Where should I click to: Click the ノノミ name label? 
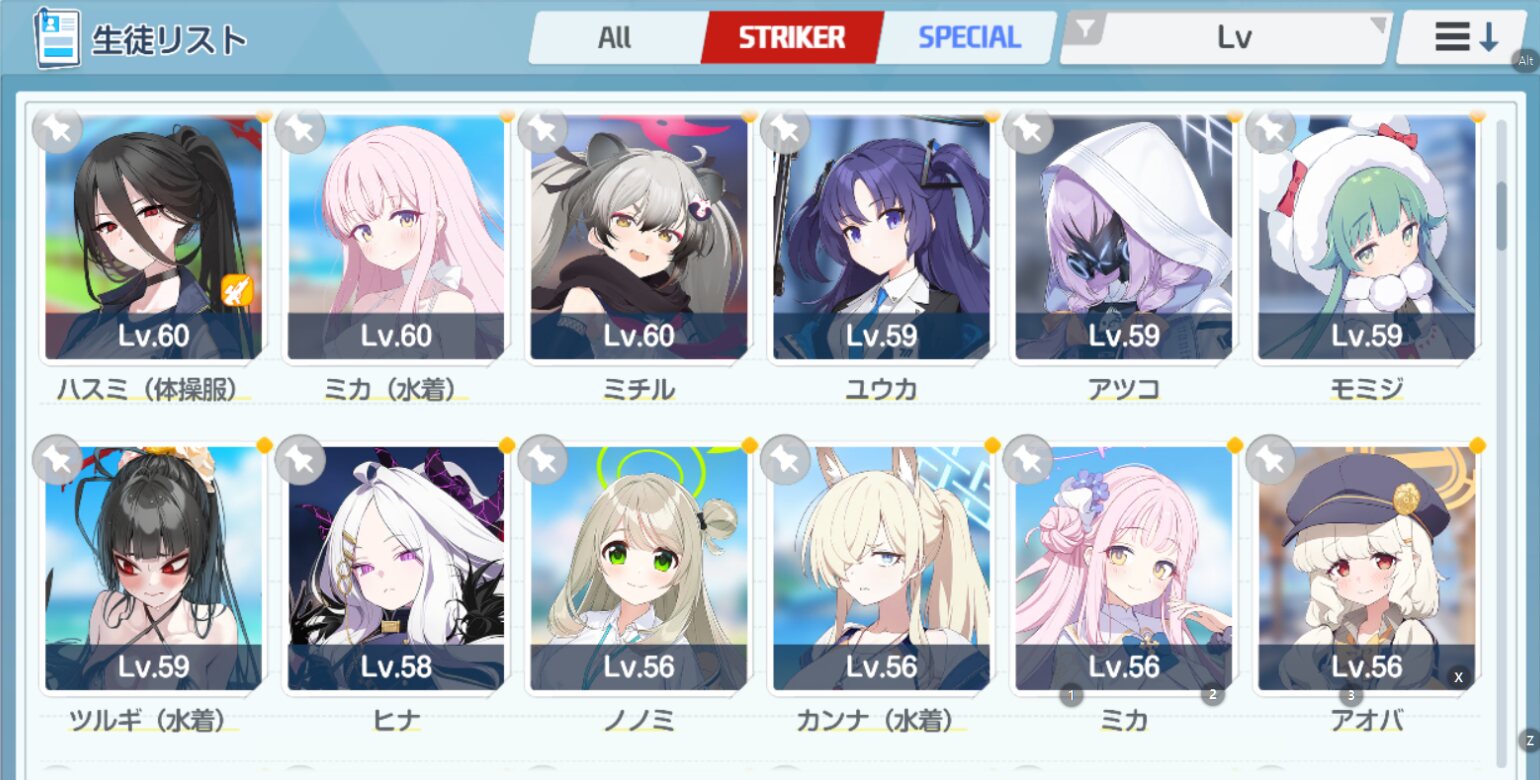[x=639, y=720]
